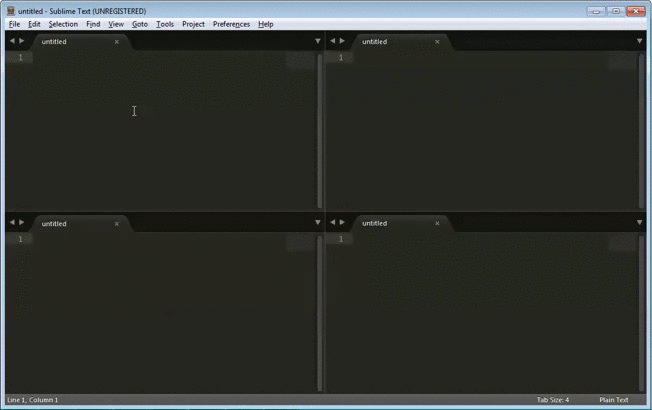Open the View menu
The image size is (652, 410).
[116, 24]
